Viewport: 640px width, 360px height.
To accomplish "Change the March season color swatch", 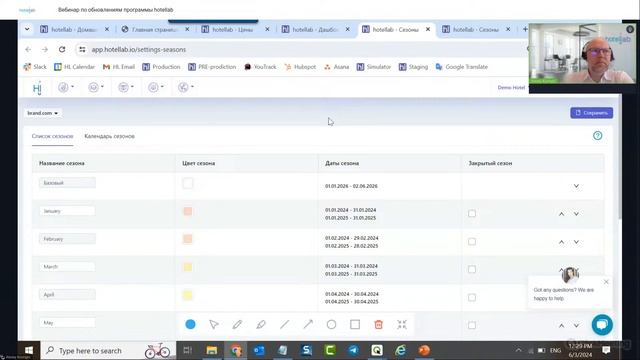I will (188, 267).
